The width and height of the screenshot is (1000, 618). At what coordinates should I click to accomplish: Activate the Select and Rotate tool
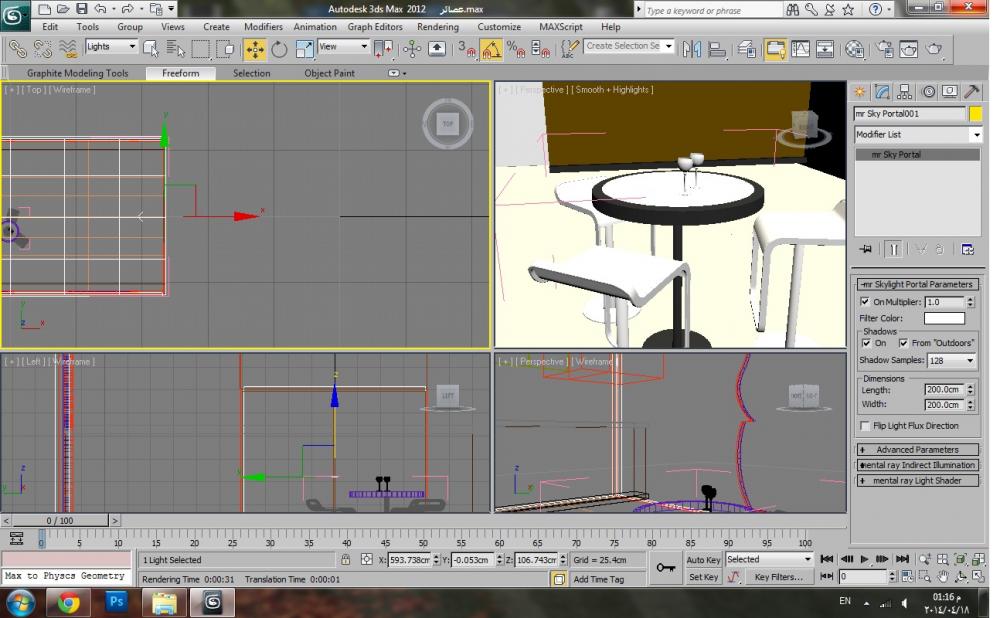279,49
